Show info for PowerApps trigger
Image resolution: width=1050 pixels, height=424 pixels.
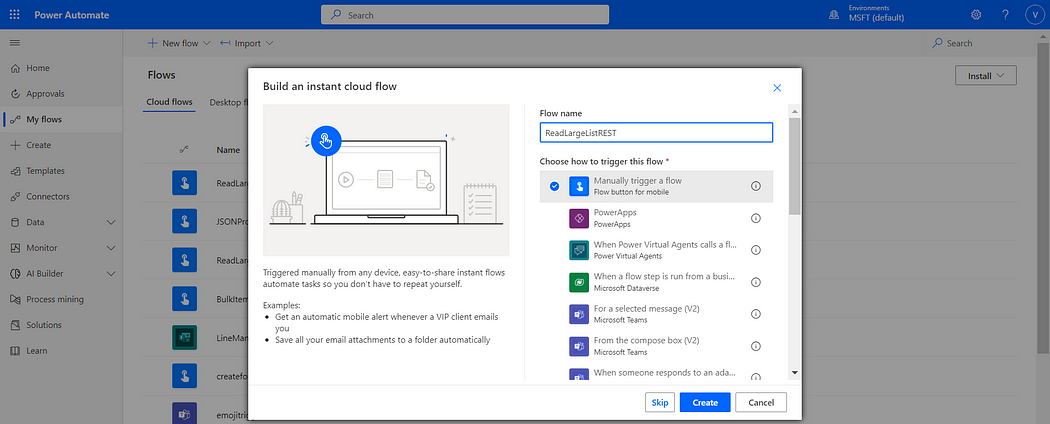(756, 218)
